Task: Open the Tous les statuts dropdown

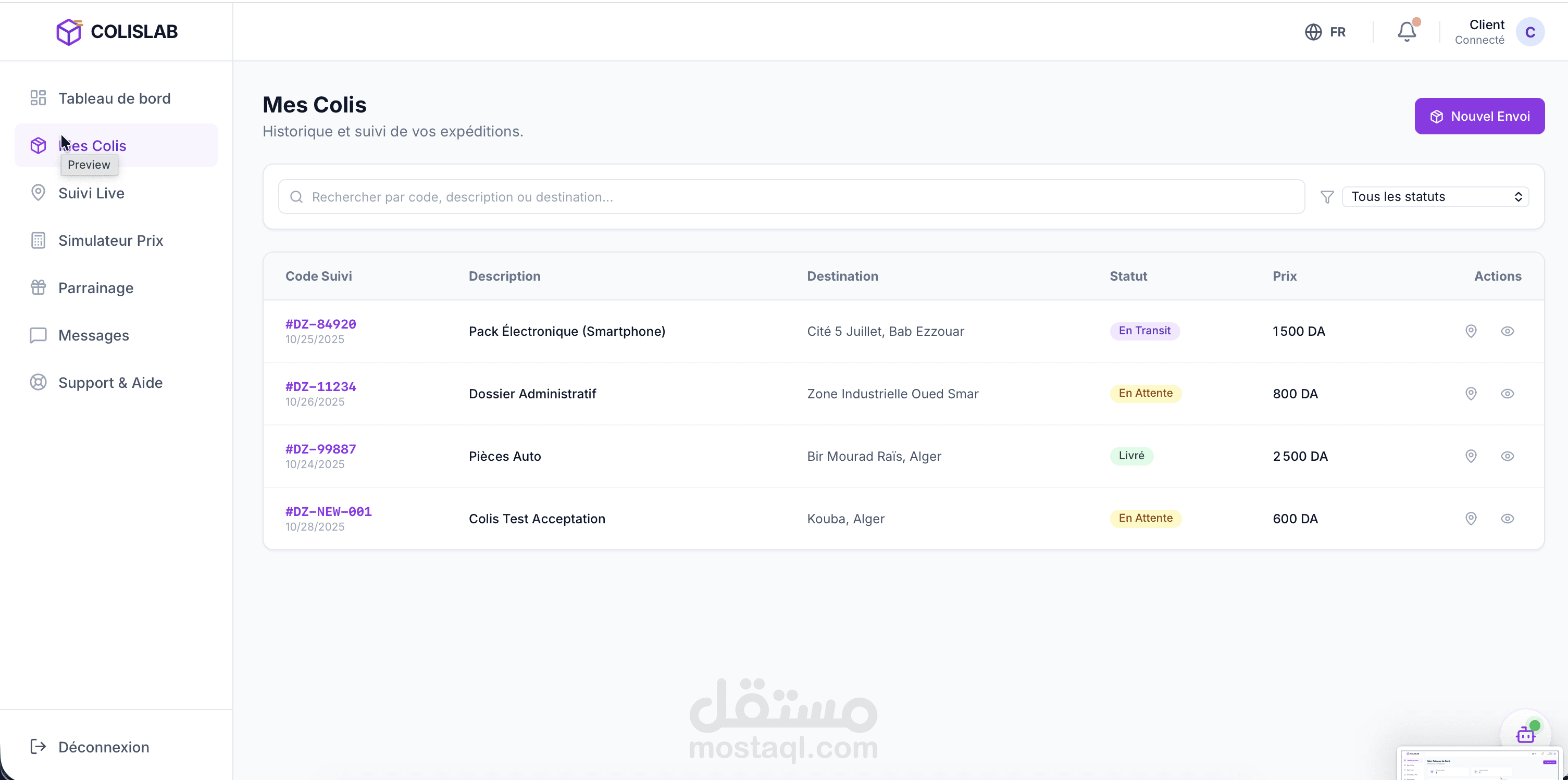Action: click(1435, 196)
